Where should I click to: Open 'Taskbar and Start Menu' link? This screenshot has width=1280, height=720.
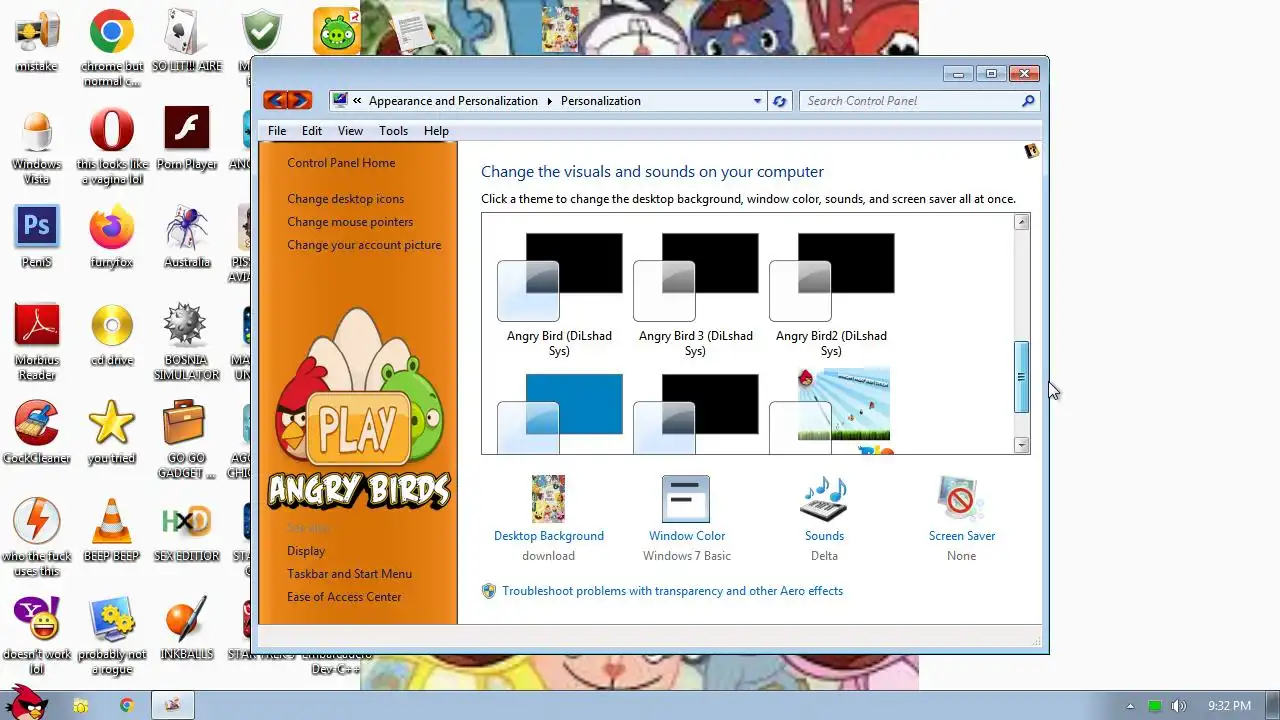(349, 574)
